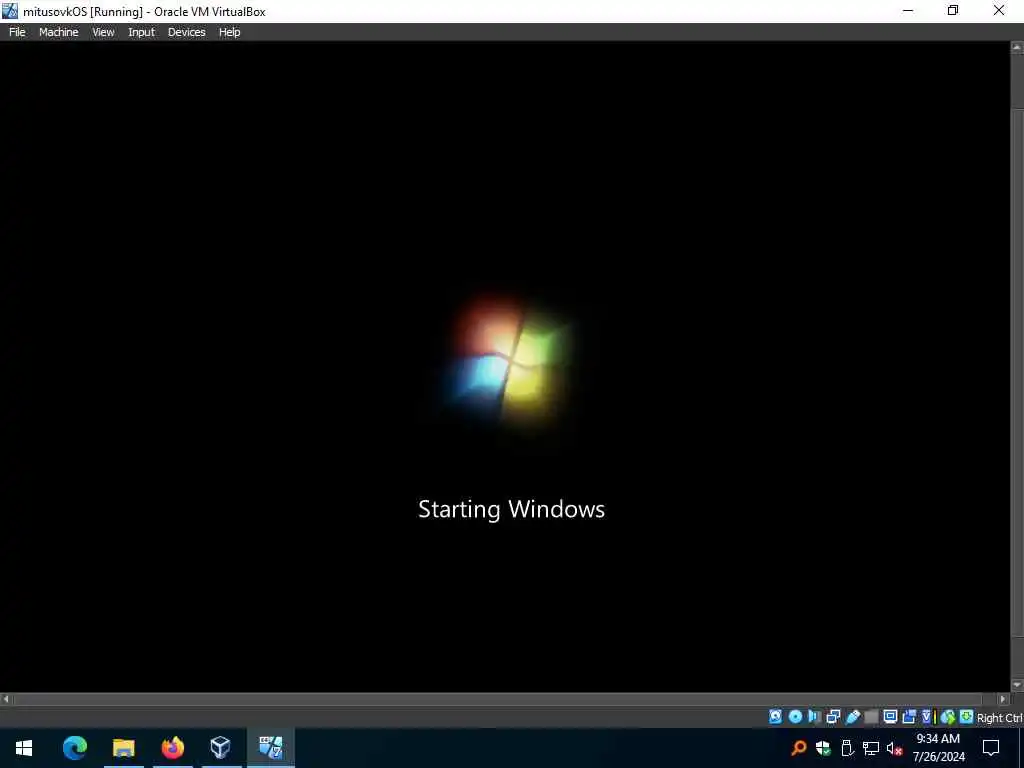Image resolution: width=1024 pixels, height=768 pixels.
Task: Open the Devices menu
Action: pos(186,32)
